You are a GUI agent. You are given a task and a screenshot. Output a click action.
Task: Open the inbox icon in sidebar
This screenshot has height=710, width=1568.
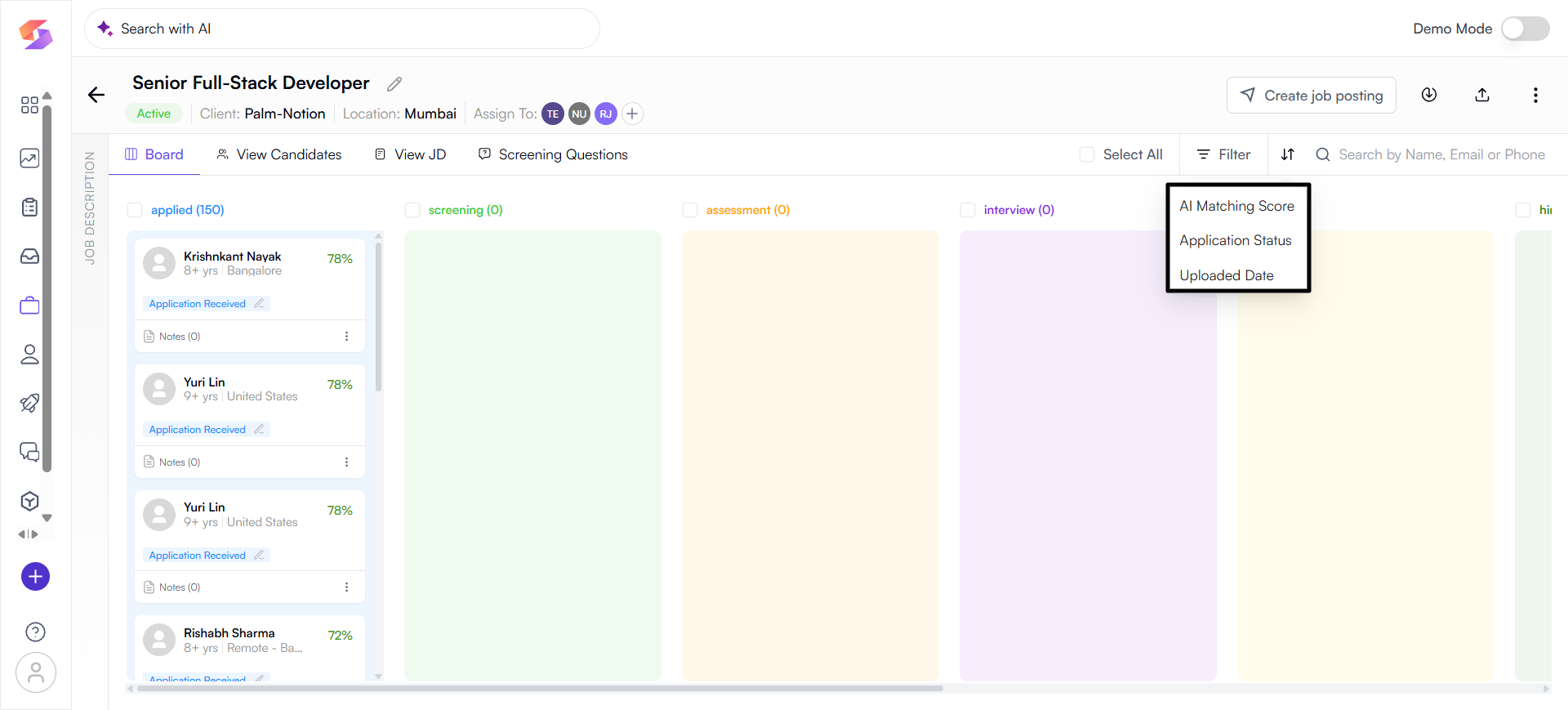[x=29, y=257]
